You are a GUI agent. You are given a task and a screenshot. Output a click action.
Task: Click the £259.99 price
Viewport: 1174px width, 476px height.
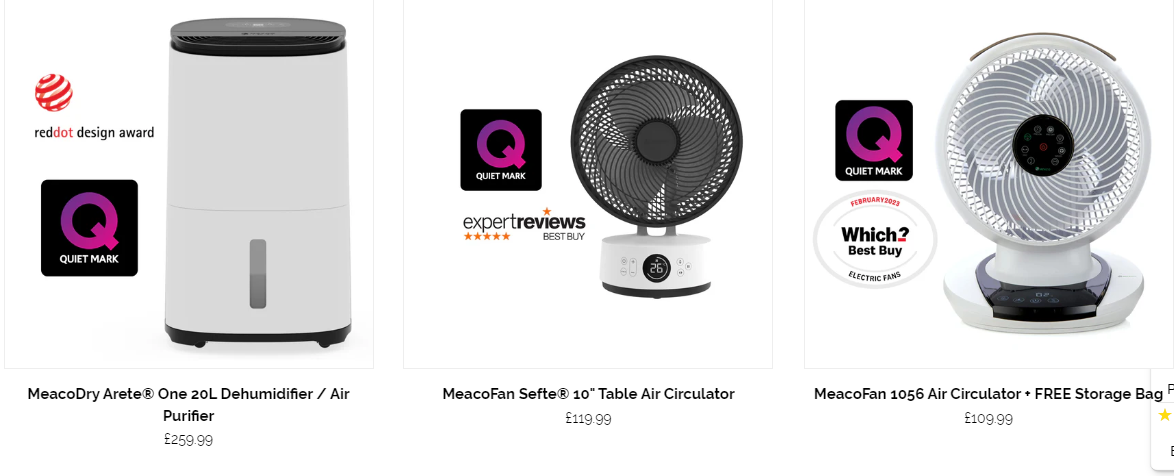coord(189,439)
